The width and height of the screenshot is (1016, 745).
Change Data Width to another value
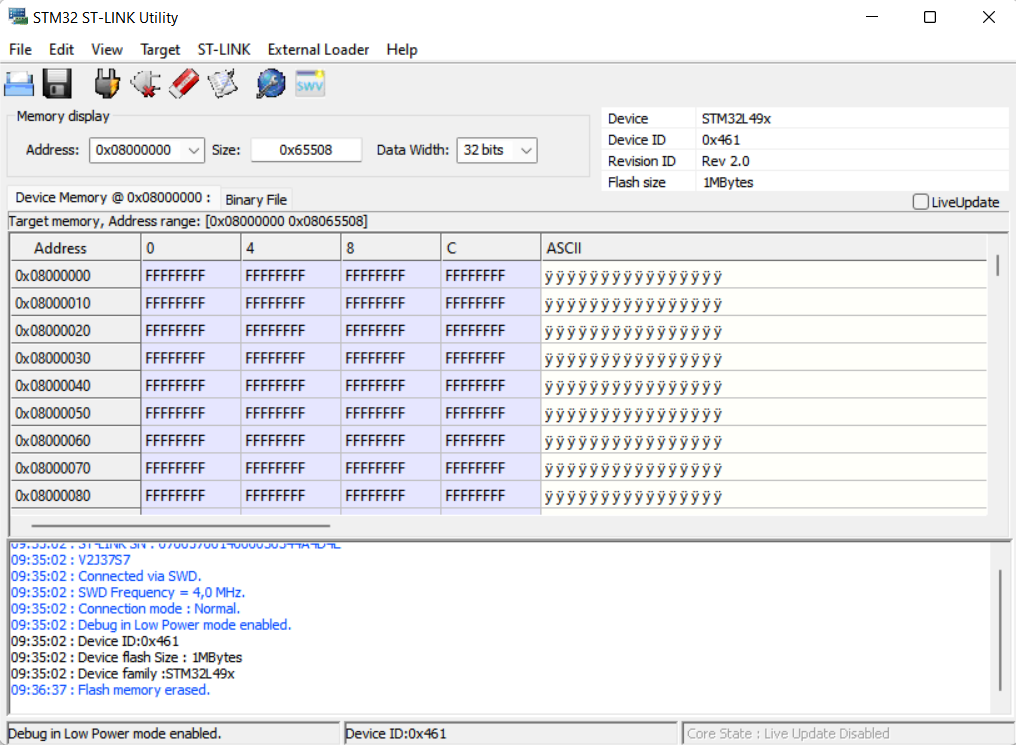pos(527,150)
